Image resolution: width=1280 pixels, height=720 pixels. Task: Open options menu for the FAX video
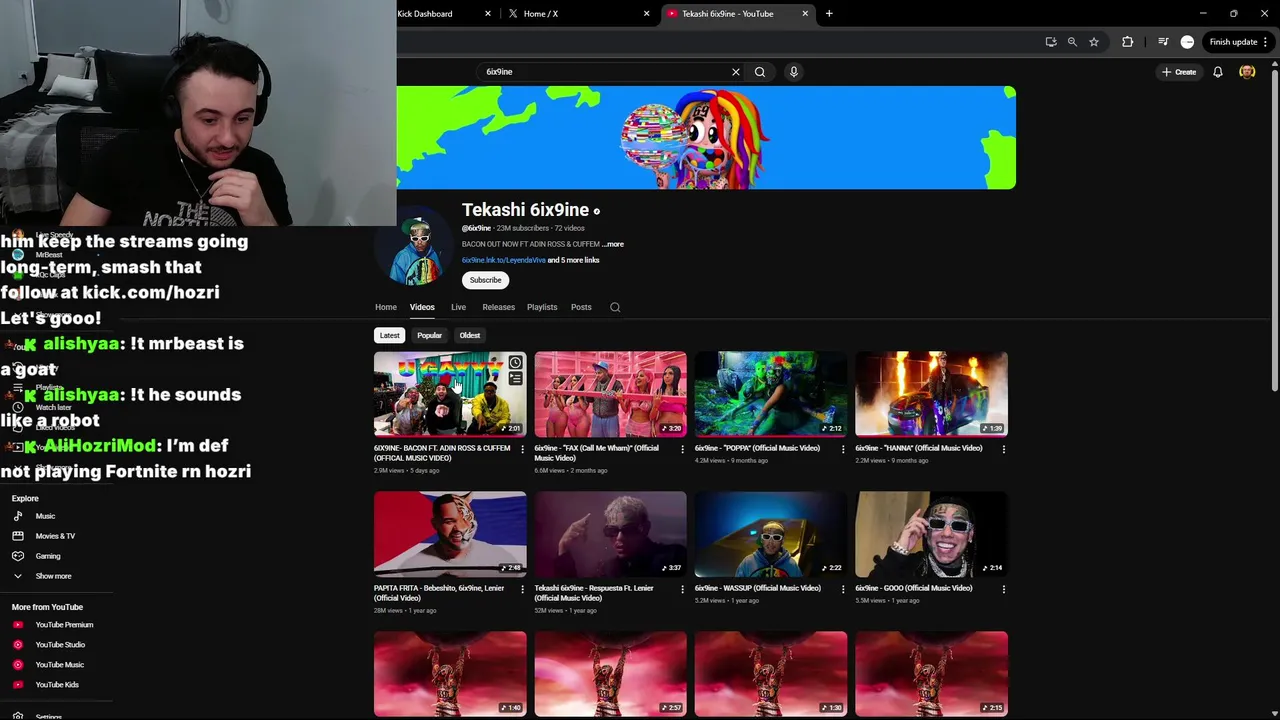pyautogui.click(x=683, y=449)
